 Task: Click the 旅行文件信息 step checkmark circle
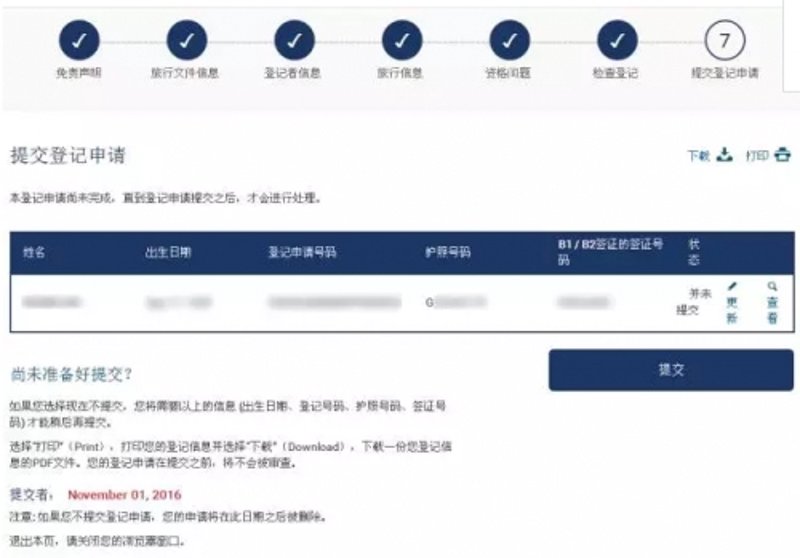187,40
